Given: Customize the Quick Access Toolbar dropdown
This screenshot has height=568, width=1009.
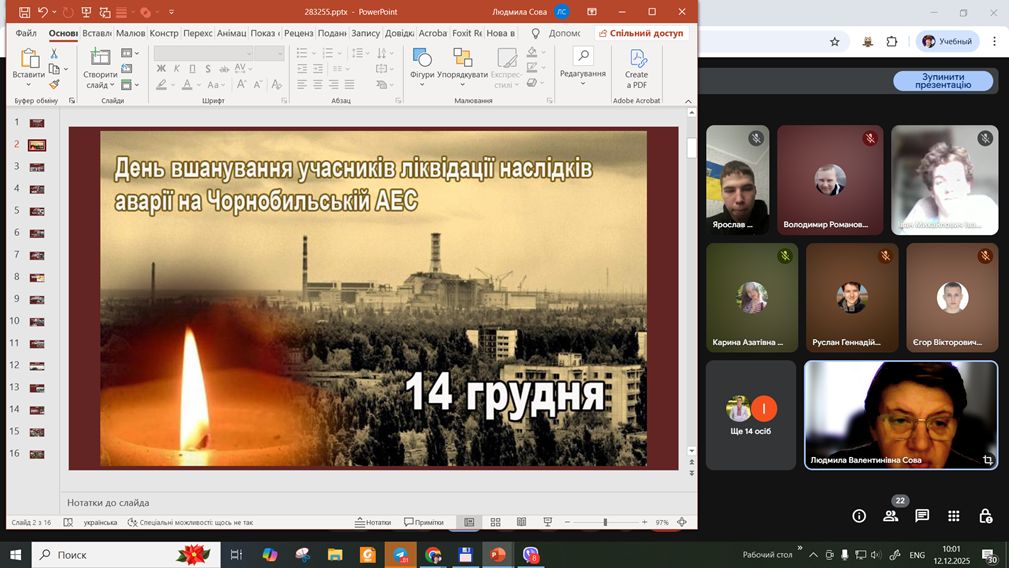Looking at the screenshot, I should pyautogui.click(x=171, y=12).
